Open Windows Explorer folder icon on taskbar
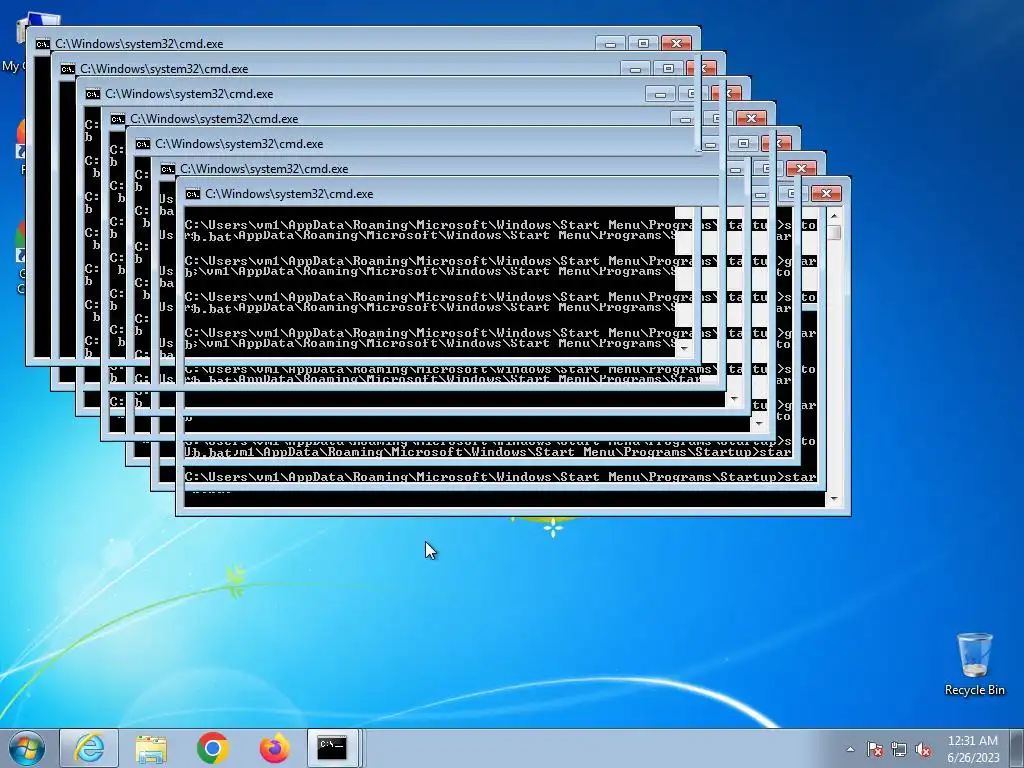1024x768 pixels. pyautogui.click(x=151, y=748)
